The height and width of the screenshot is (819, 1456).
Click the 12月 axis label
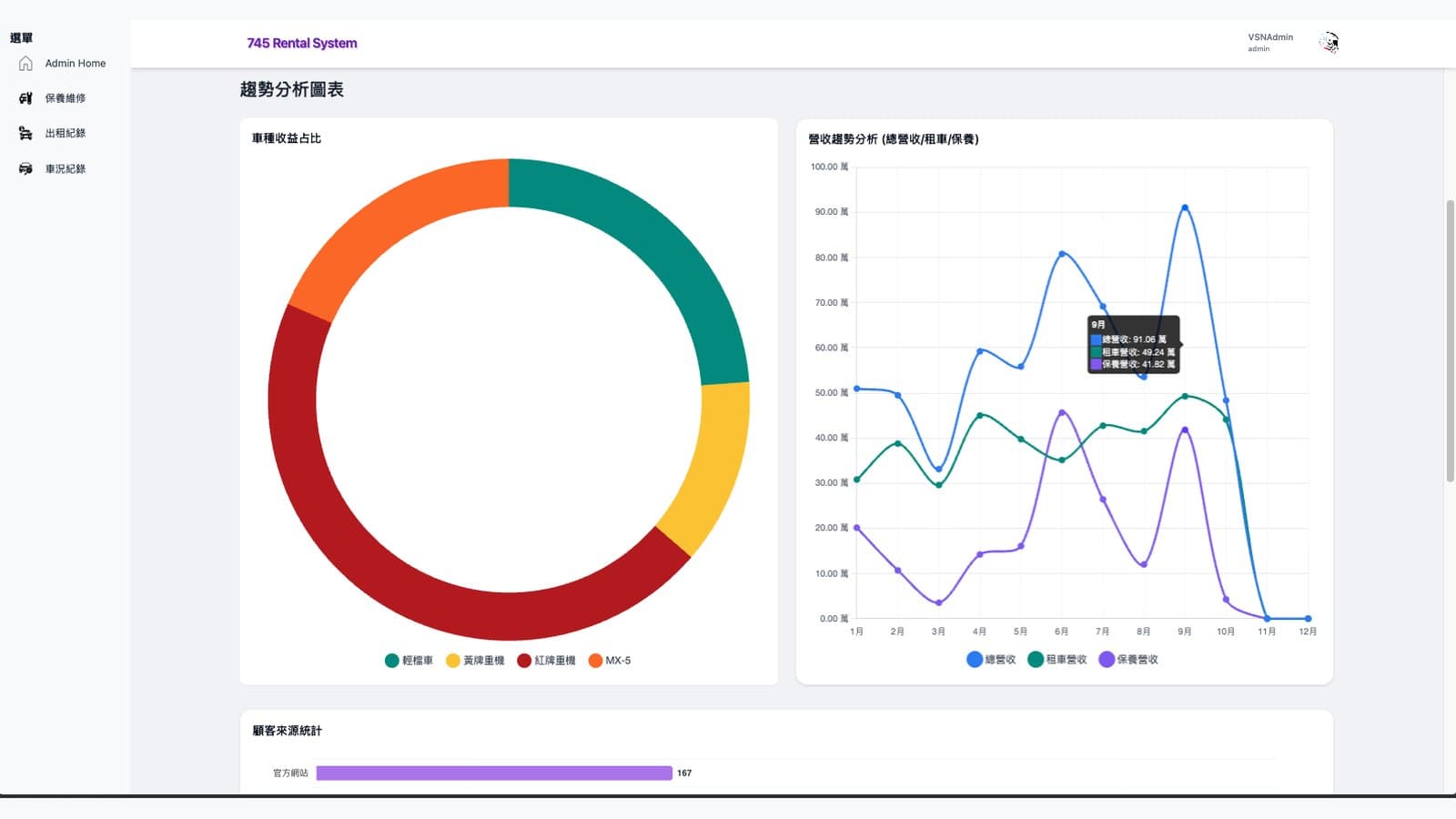(1308, 632)
